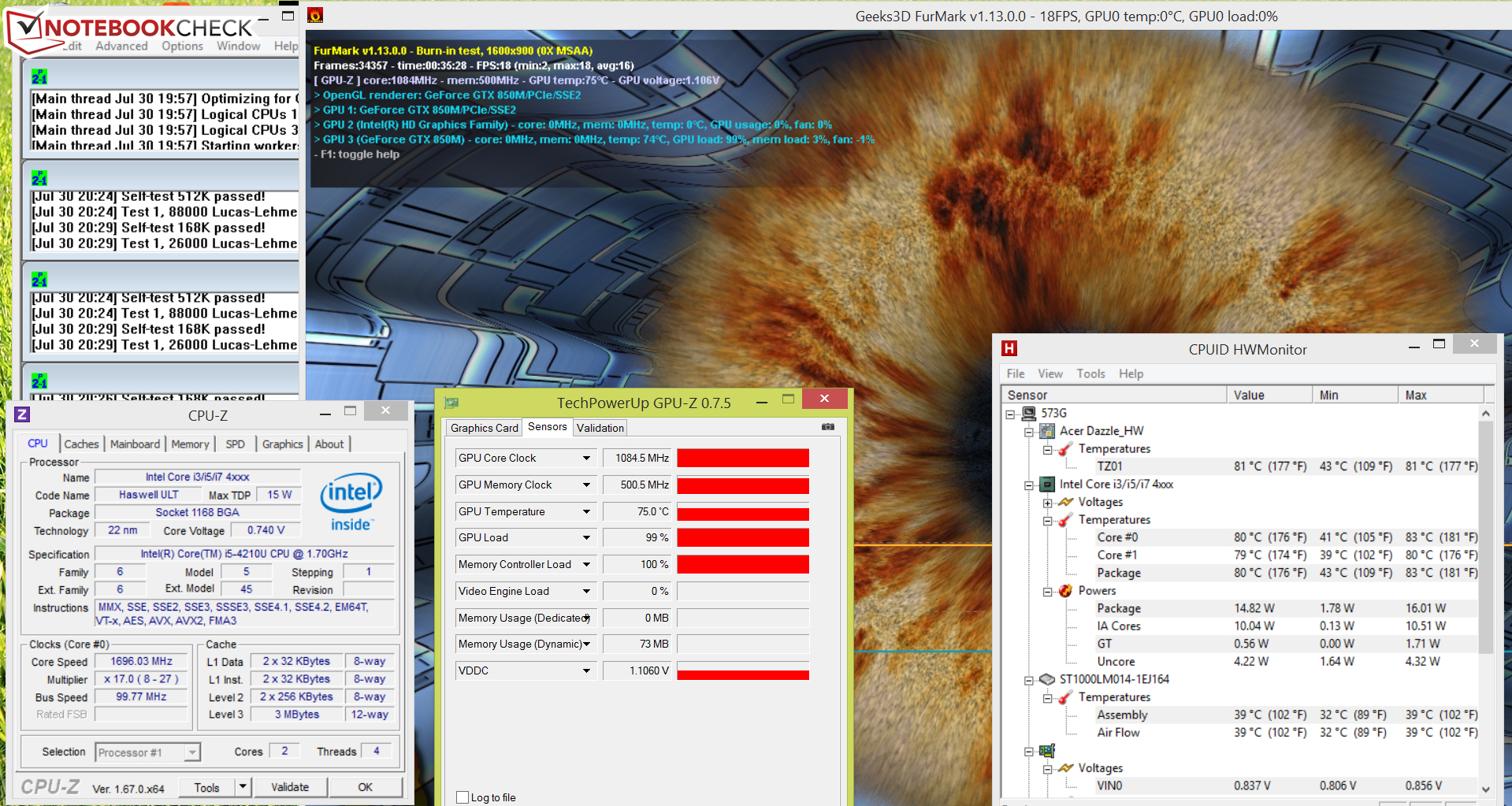Click the Acer Temperatures thermometer icon
Viewport: 1512px width, 806px height.
pos(1065,449)
